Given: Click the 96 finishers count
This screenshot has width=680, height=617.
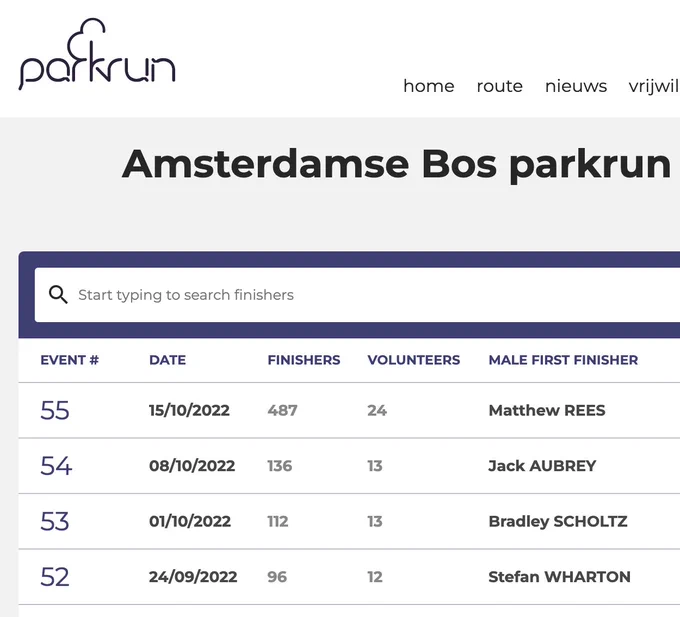Looking at the screenshot, I should (x=277, y=577).
